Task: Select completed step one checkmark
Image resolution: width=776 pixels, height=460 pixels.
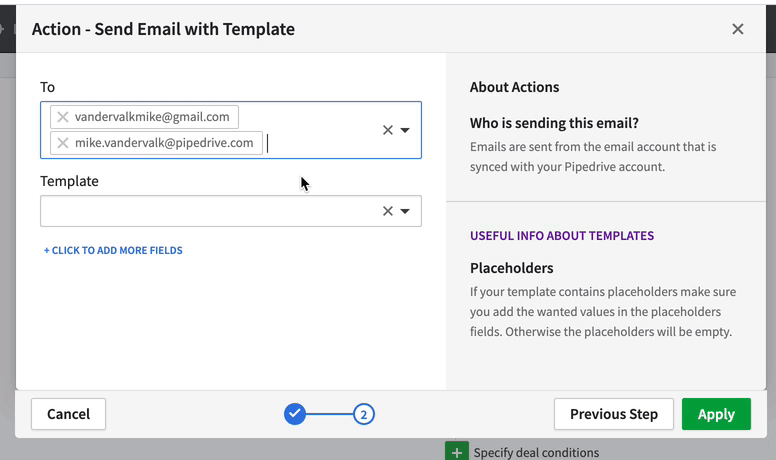Action: (295, 414)
